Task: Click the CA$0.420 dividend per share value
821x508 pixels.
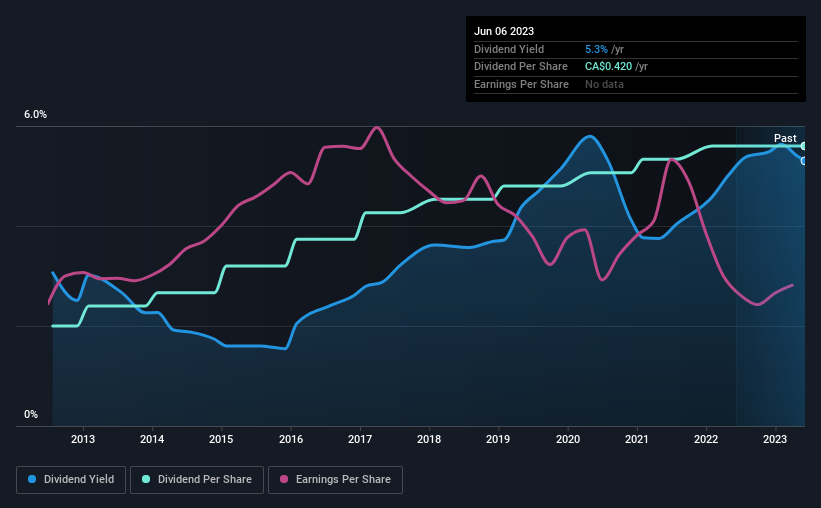Action: pyautogui.click(x=608, y=67)
